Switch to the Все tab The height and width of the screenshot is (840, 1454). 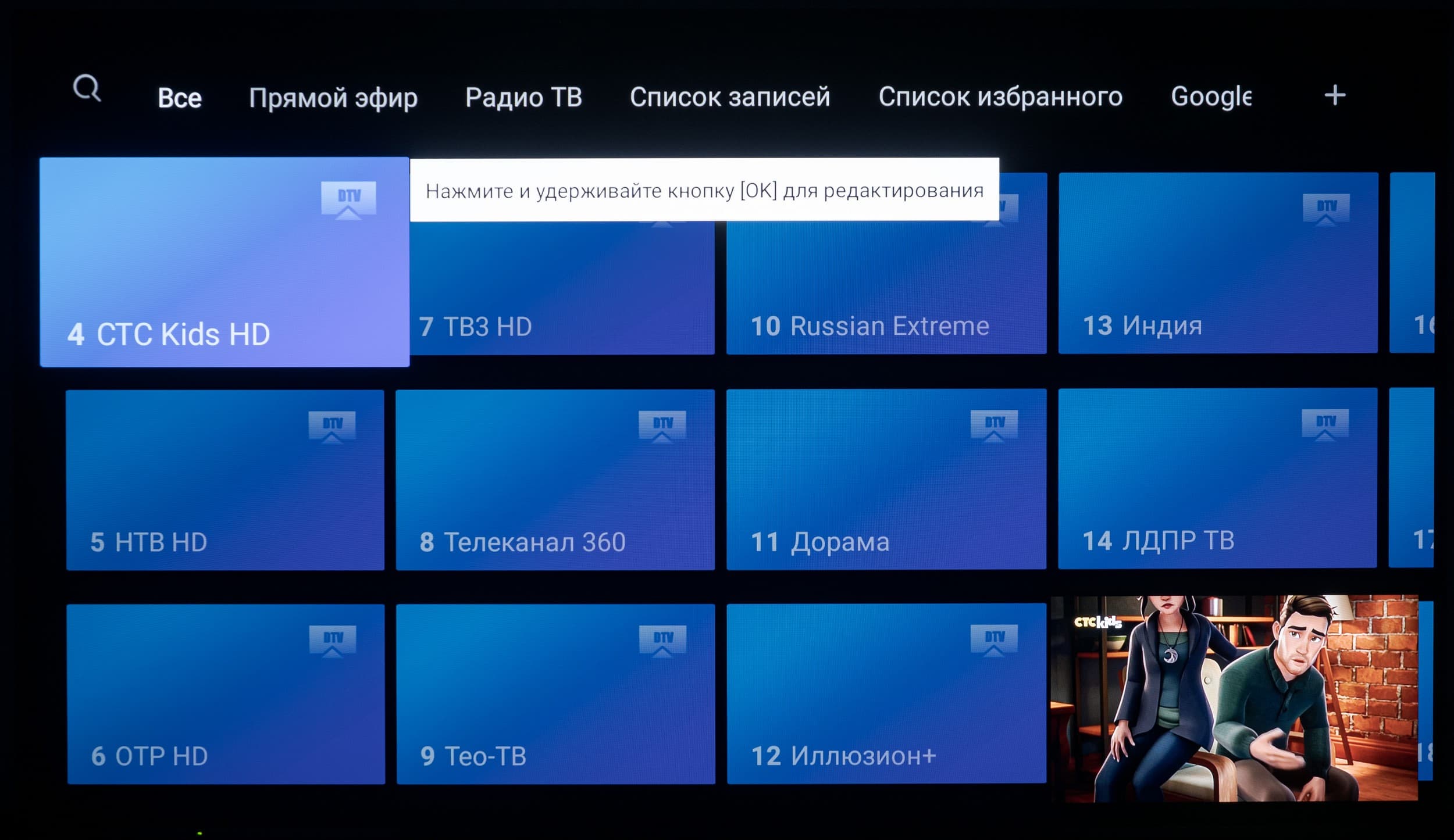point(180,98)
